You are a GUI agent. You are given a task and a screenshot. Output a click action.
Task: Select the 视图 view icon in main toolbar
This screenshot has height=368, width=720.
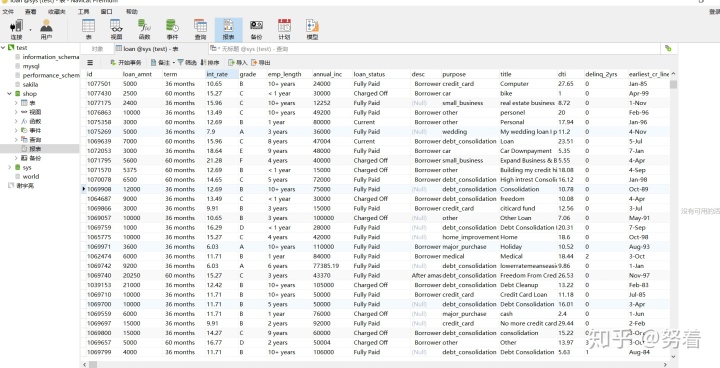coord(116,29)
